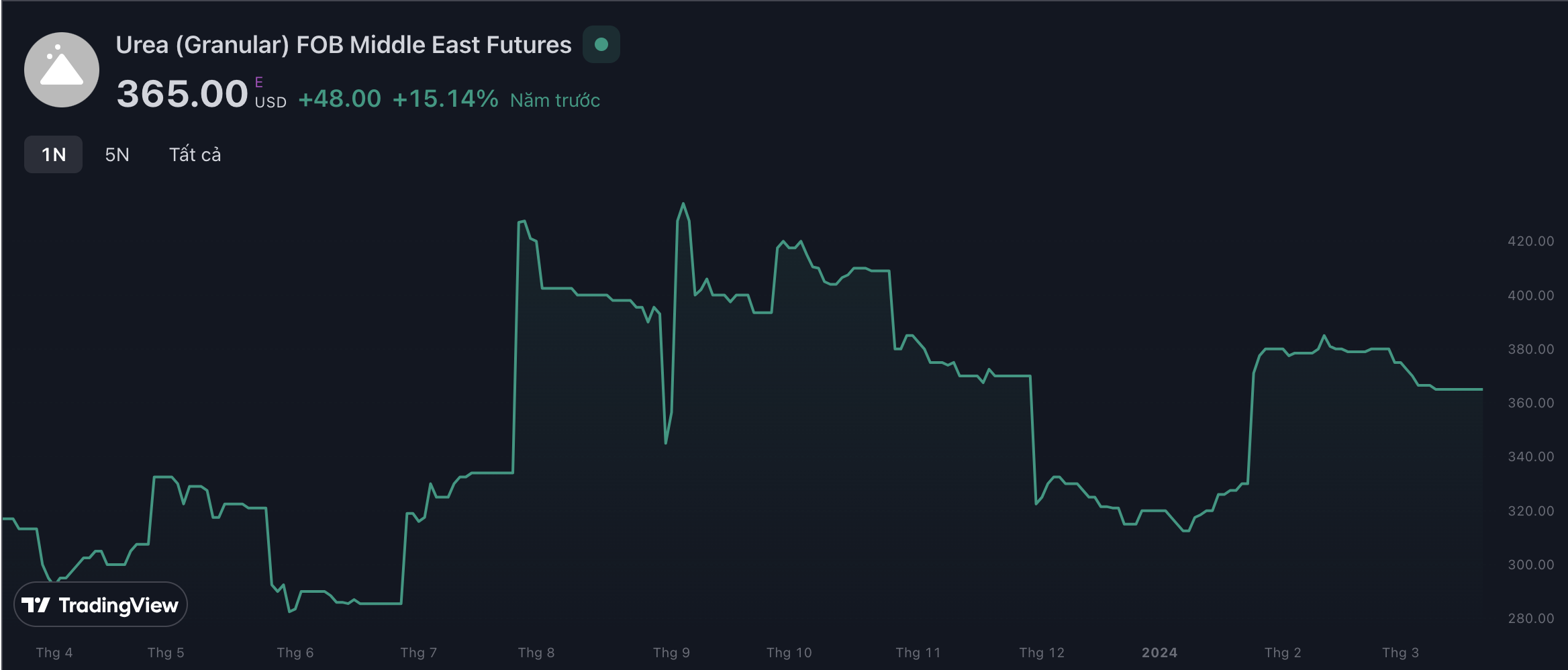
Task: Click the Thg 8 date axis label
Action: [536, 653]
